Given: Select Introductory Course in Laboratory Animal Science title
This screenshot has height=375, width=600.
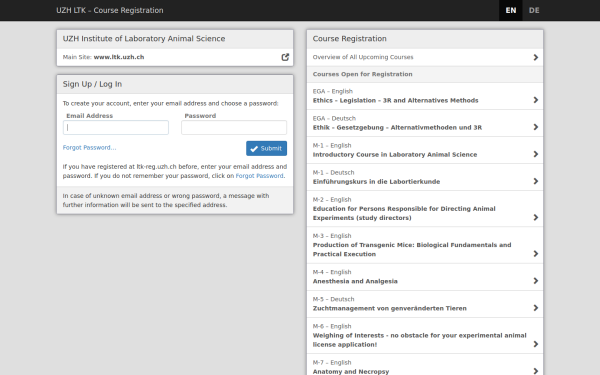Looking at the screenshot, I should [x=395, y=155].
